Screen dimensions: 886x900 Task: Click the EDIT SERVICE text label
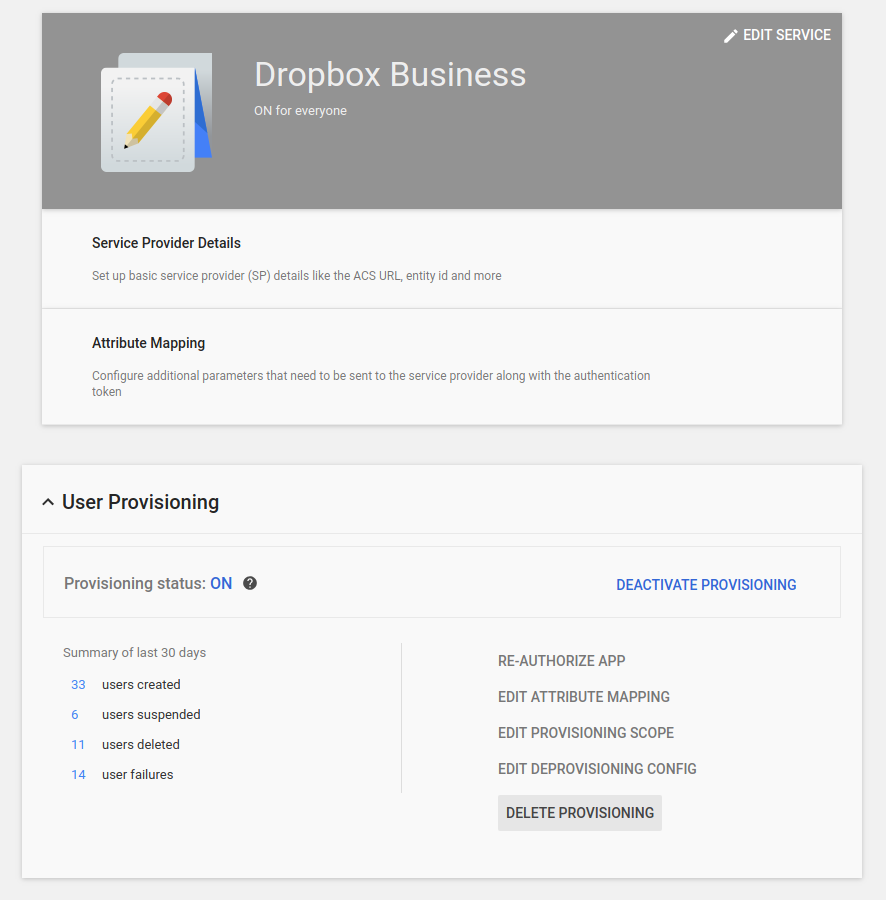787,35
